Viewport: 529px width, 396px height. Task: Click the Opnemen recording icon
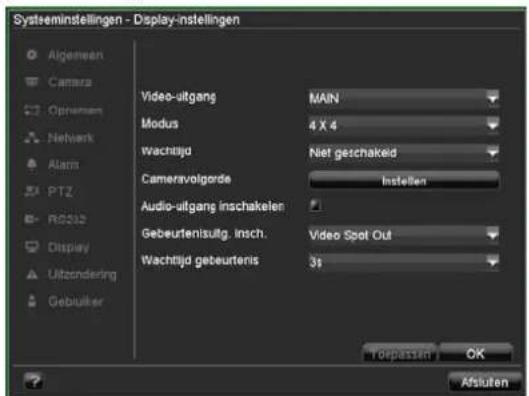[32, 110]
